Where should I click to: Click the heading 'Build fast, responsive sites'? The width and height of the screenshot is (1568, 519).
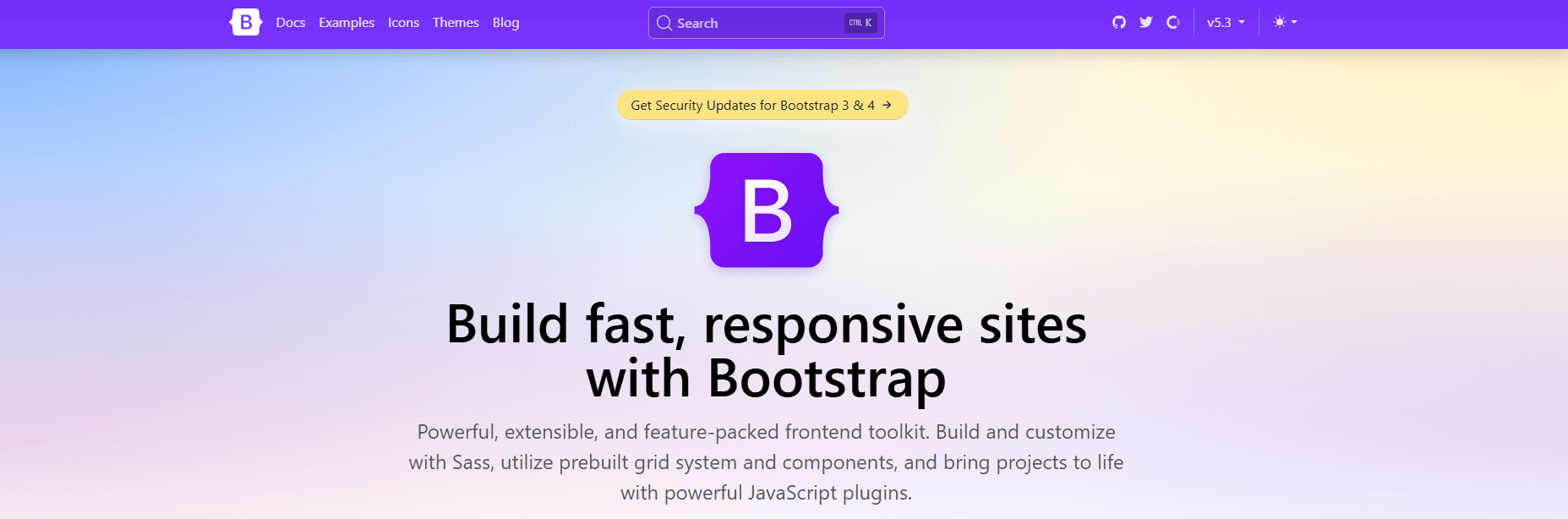(767, 324)
